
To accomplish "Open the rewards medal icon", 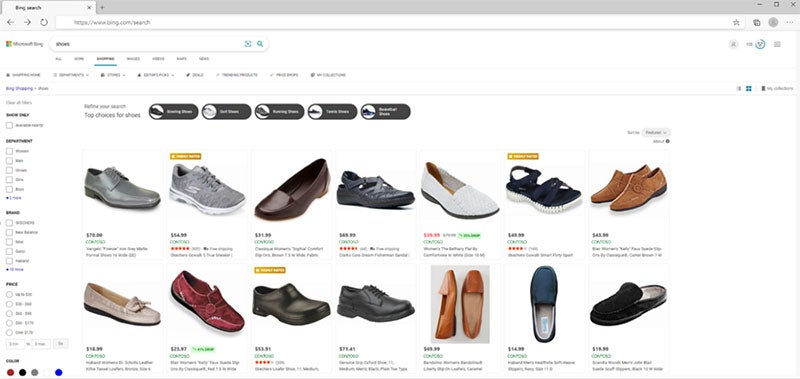I will click(x=760, y=44).
